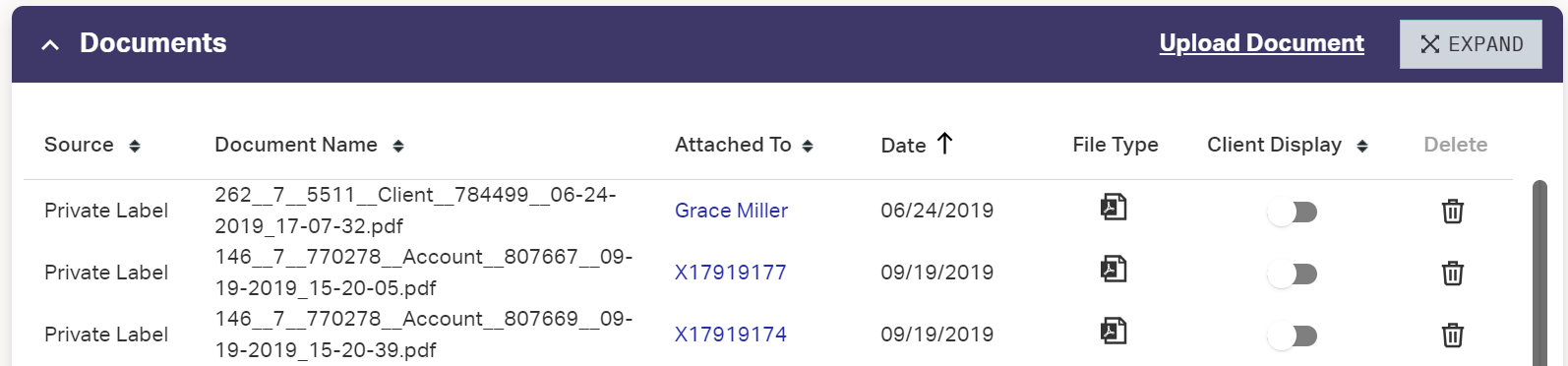Delete the 06/24/2019 document via trash icon

coord(1453,211)
